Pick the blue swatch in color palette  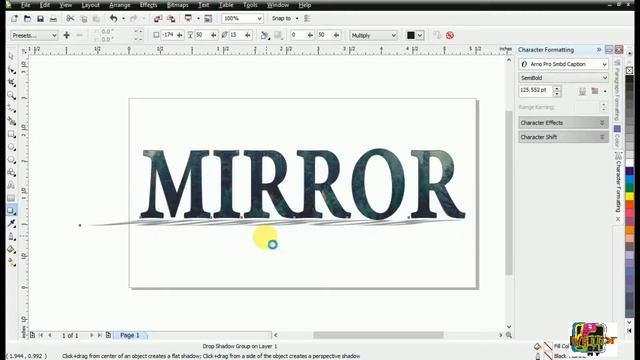(x=630, y=180)
